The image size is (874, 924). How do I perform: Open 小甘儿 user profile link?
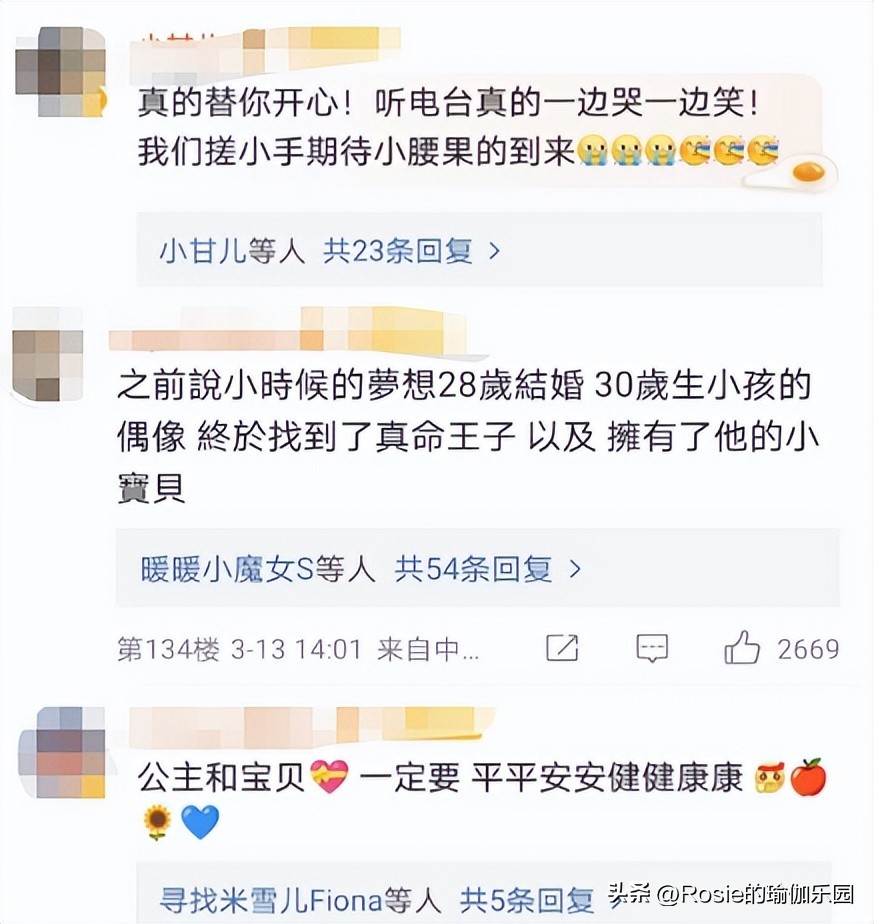click(202, 251)
